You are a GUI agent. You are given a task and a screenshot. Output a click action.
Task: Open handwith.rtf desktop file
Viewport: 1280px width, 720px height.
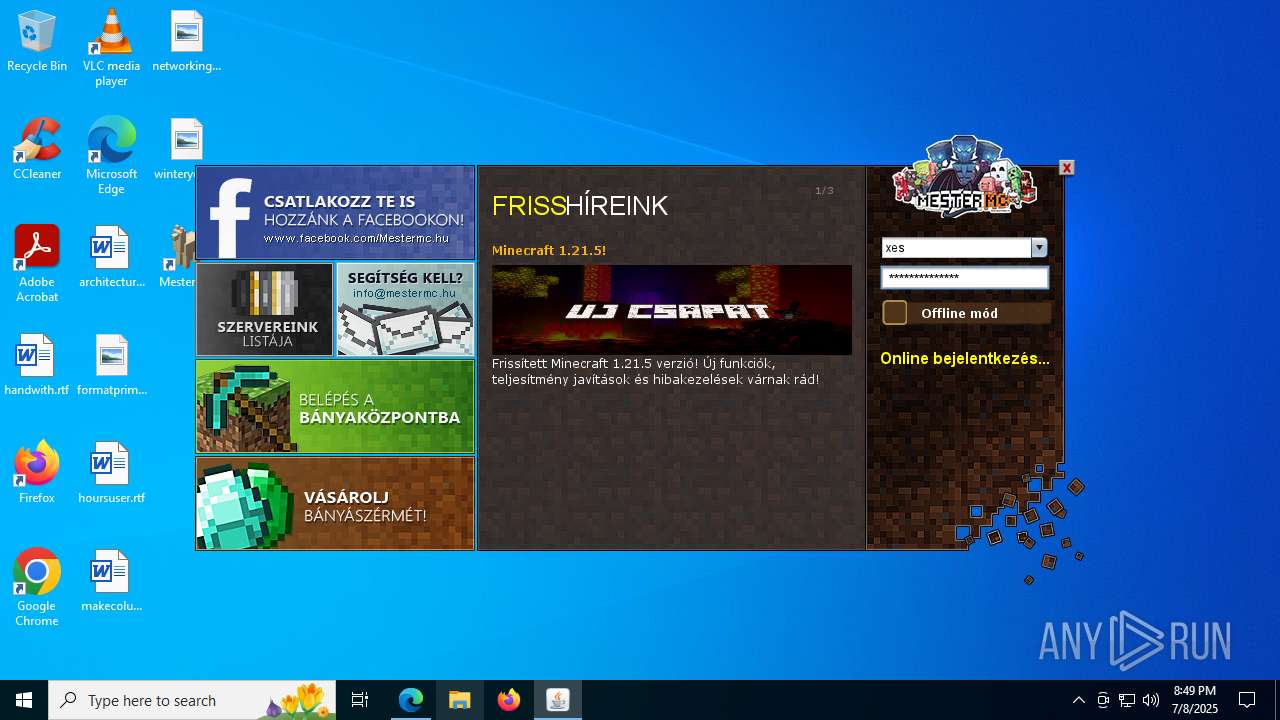[37, 366]
